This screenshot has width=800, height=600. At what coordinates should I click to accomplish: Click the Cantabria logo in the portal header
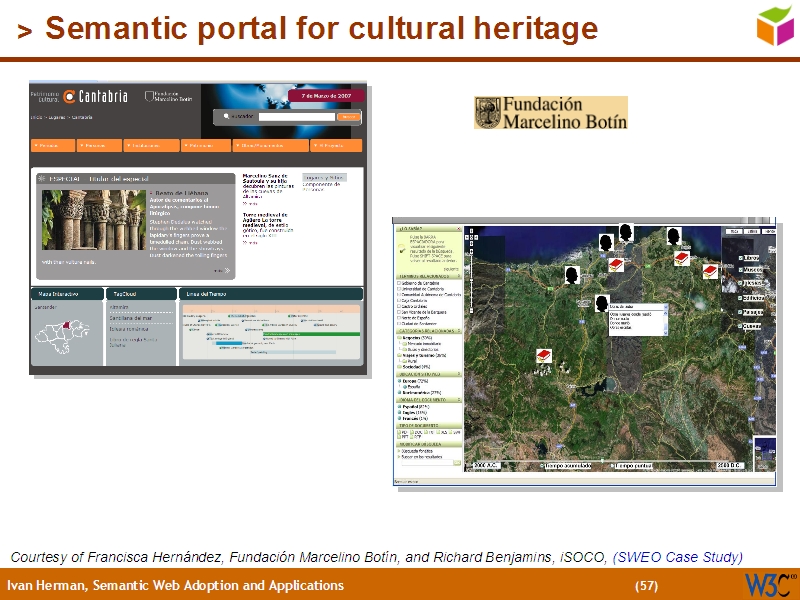[x=97, y=97]
